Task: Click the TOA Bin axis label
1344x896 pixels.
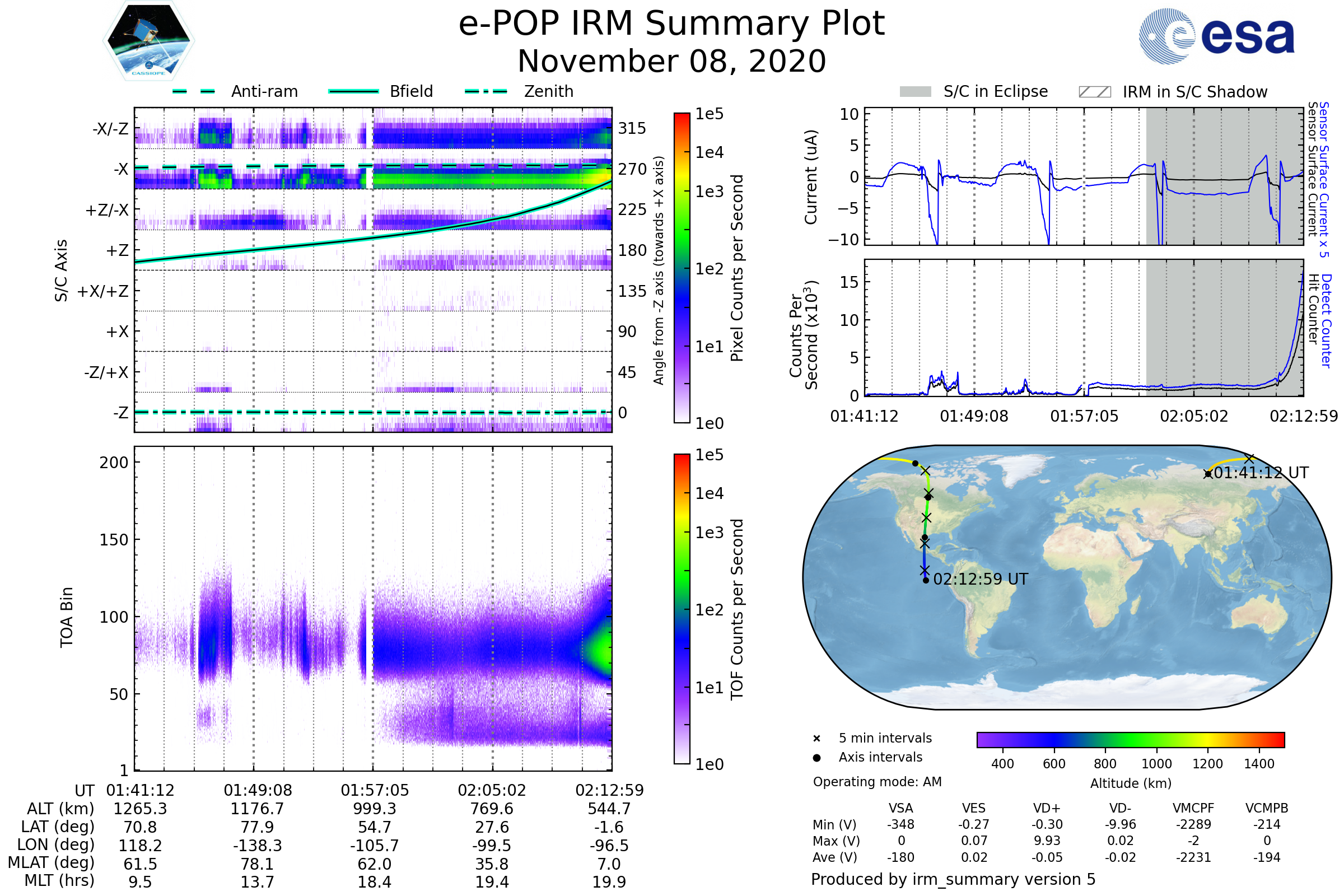Action: coord(66,617)
